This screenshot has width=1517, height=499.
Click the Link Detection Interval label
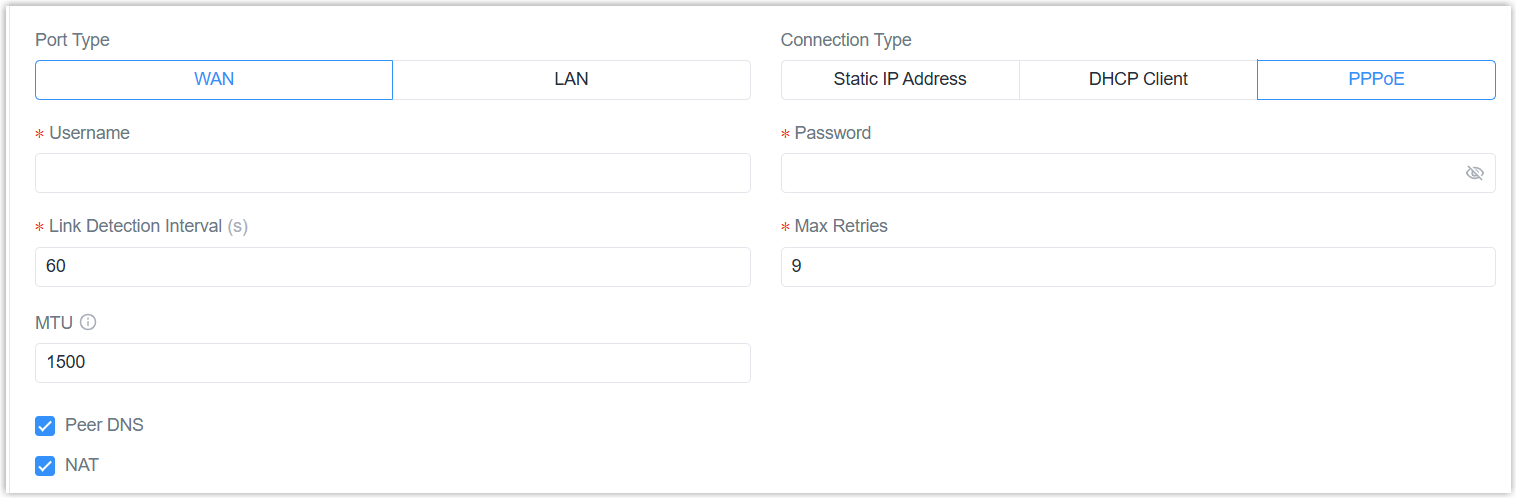135,226
